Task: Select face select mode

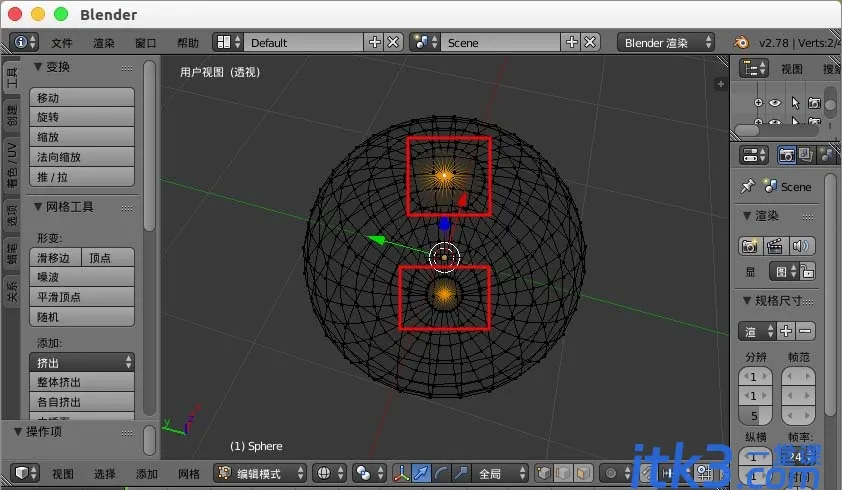Action: 583,473
